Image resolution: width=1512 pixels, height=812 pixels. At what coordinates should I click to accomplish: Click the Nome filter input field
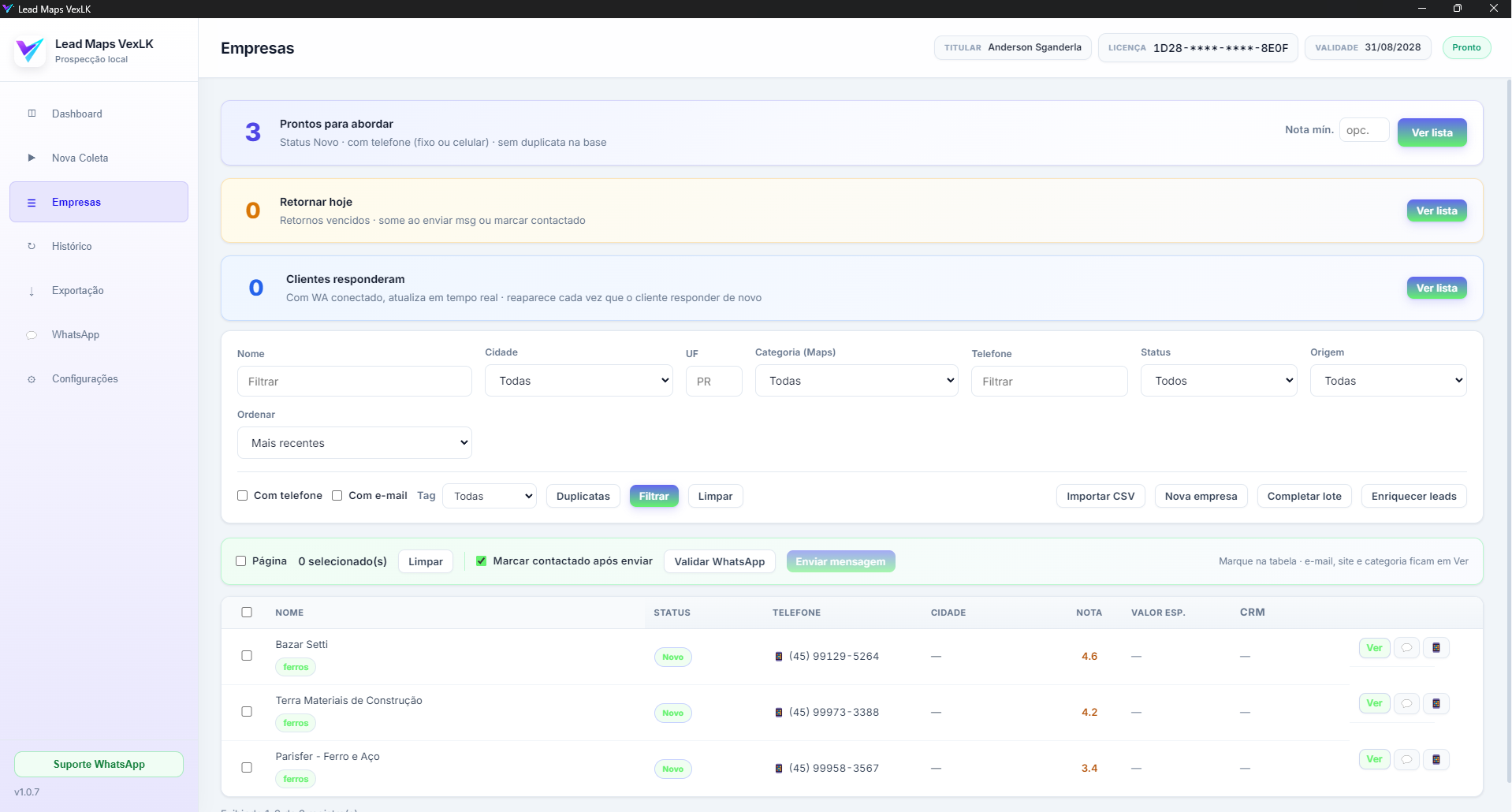click(x=354, y=382)
